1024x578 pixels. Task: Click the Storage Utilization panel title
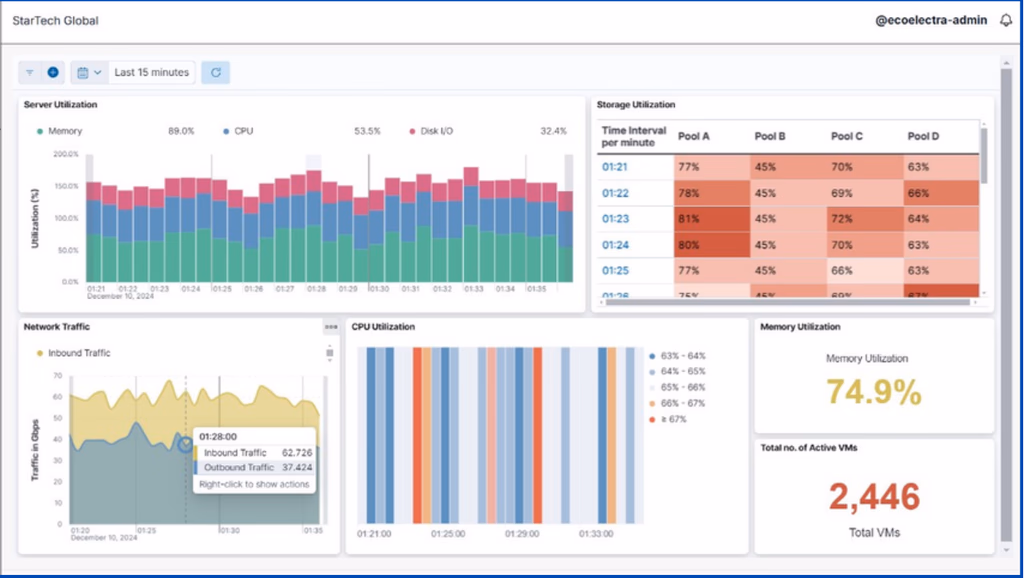[636, 104]
